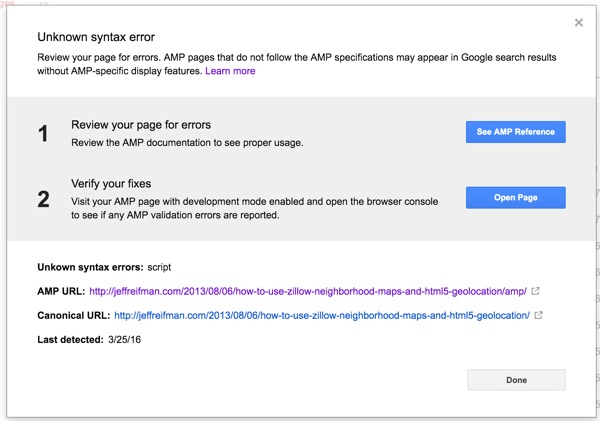600x421 pixels.
Task: Click the See AMP Reference button
Action: pos(515,132)
